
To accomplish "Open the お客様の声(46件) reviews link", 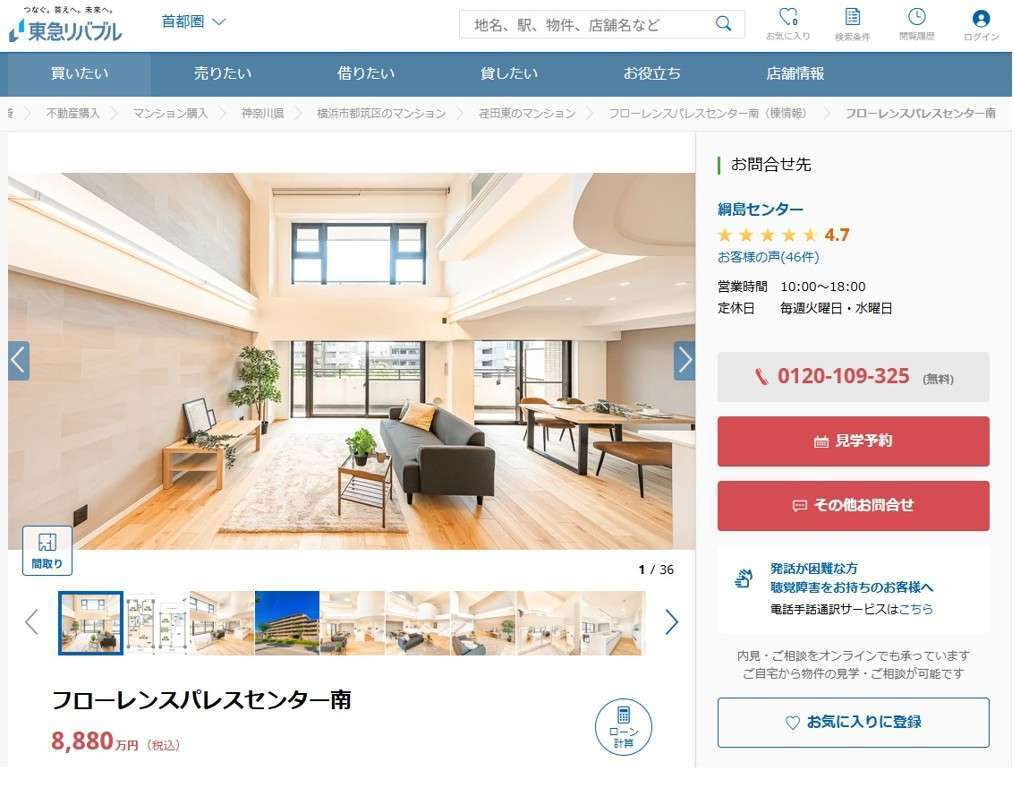I will point(768,257).
